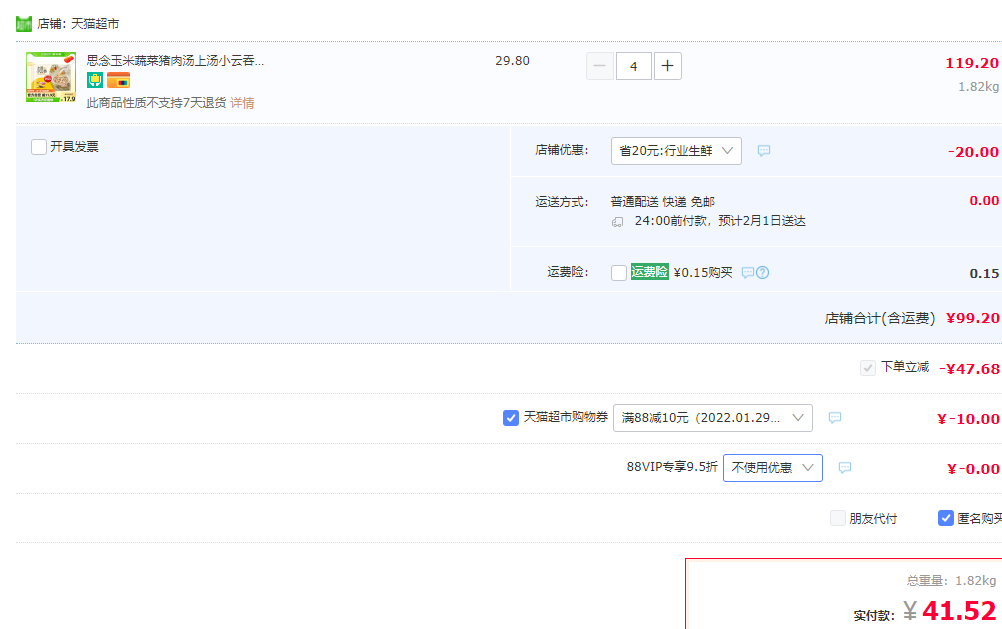Click comment icon beside 不使用优惠 dropdown
The height and width of the screenshot is (629, 1002).
click(845, 468)
